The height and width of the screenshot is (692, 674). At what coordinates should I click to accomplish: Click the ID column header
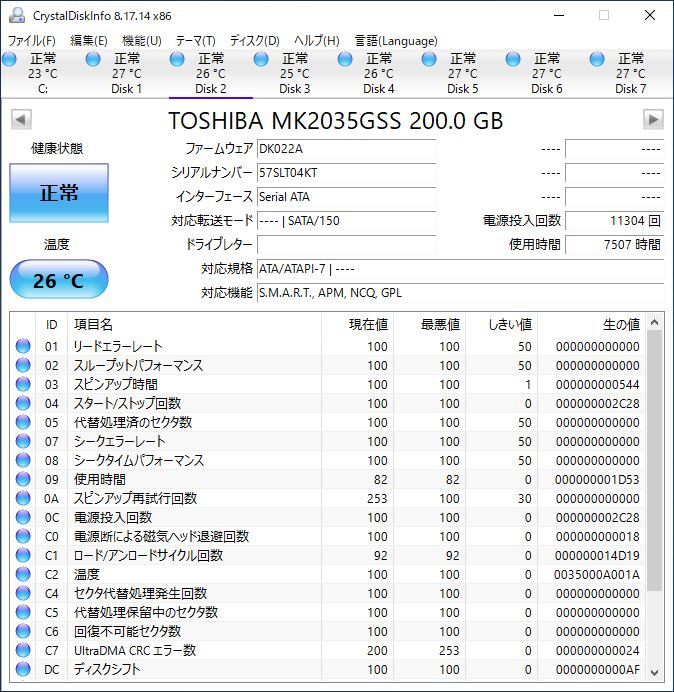(51, 325)
